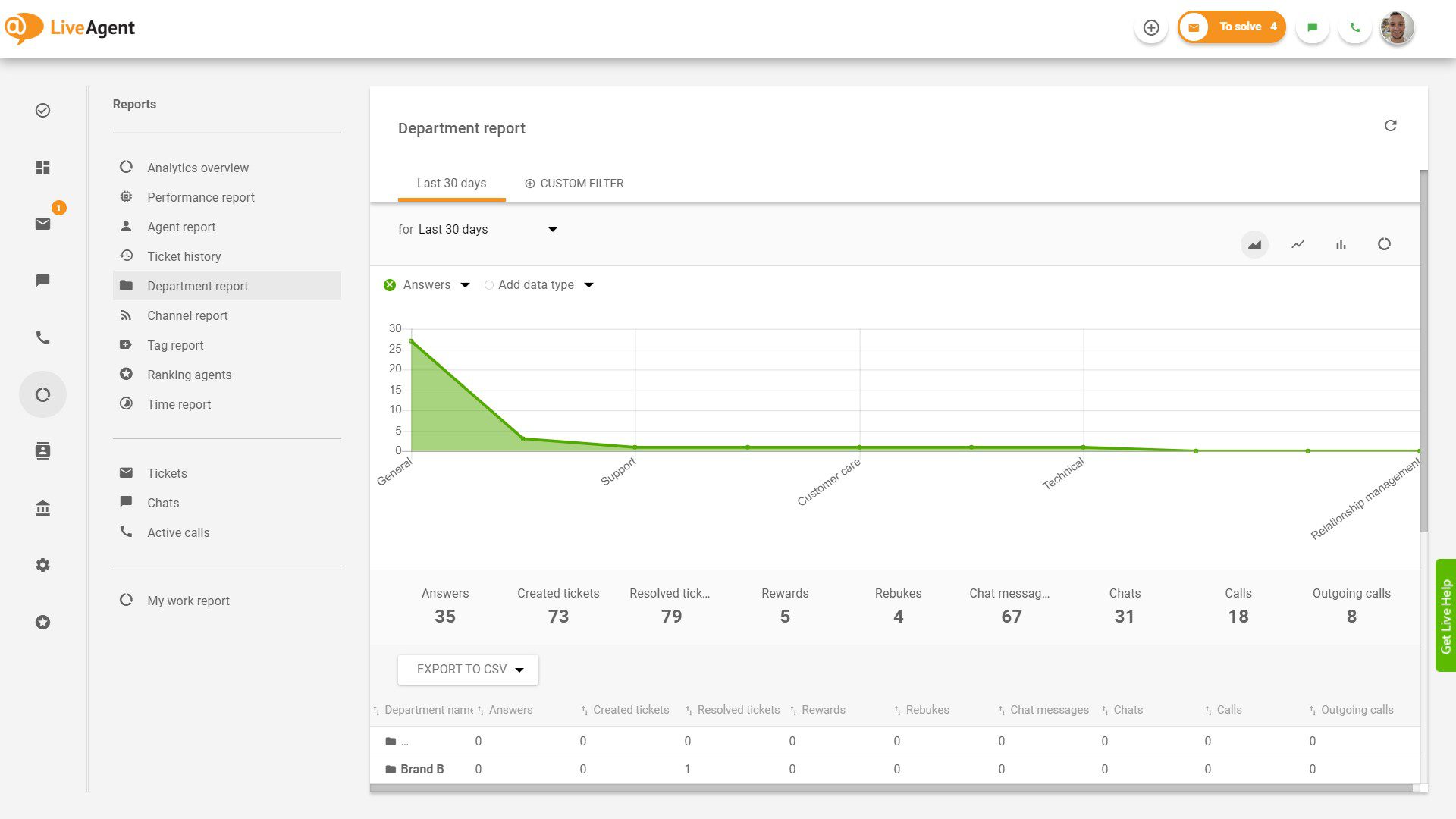Switch to the Custom Filter tab

pyautogui.click(x=574, y=183)
